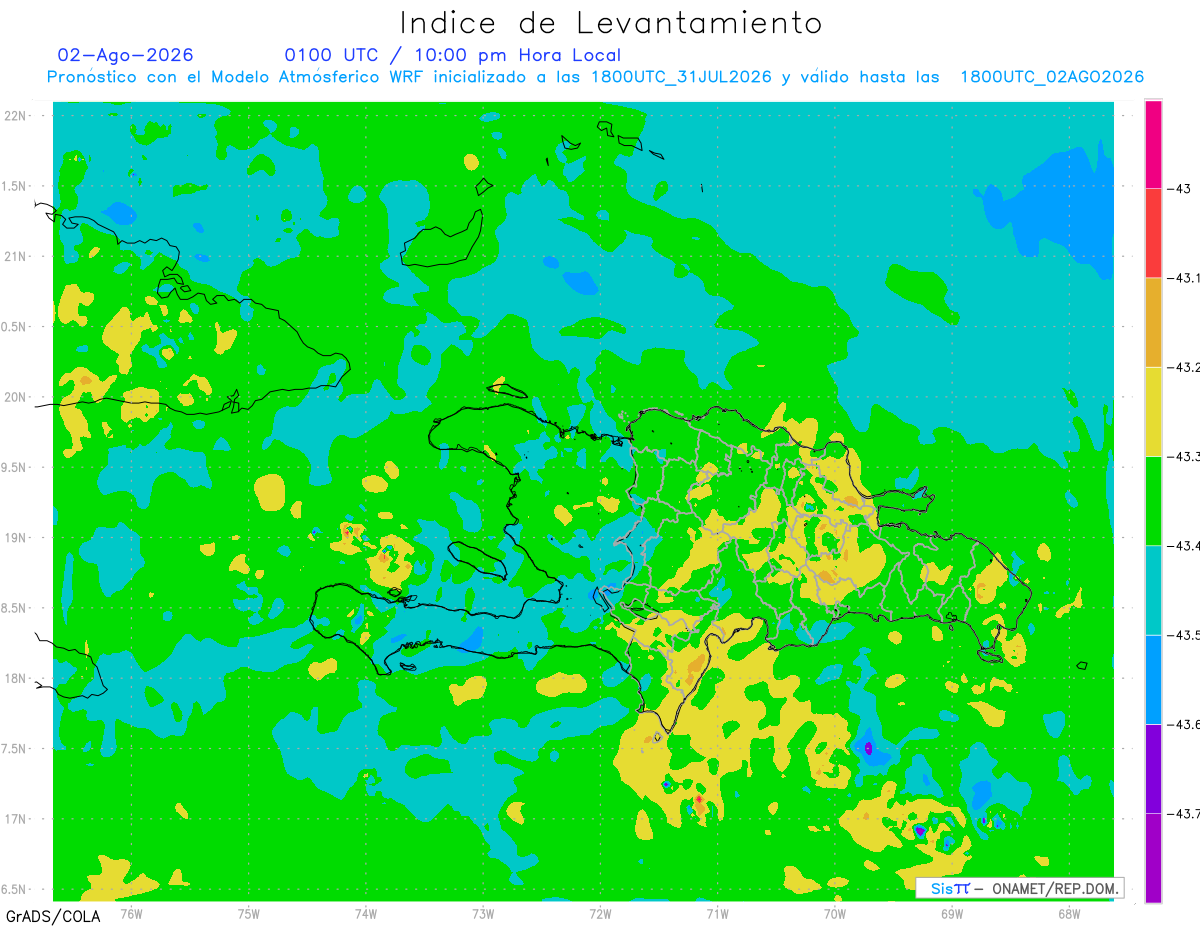Click the latitude label '20N'
The image size is (1200, 927).
15,397
